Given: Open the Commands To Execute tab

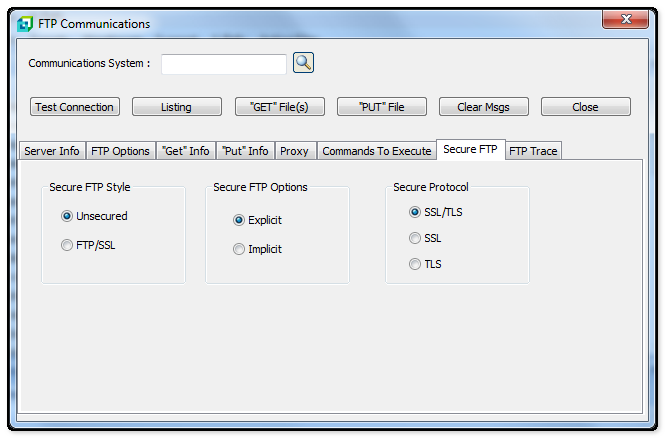Looking at the screenshot, I should click(x=376, y=151).
